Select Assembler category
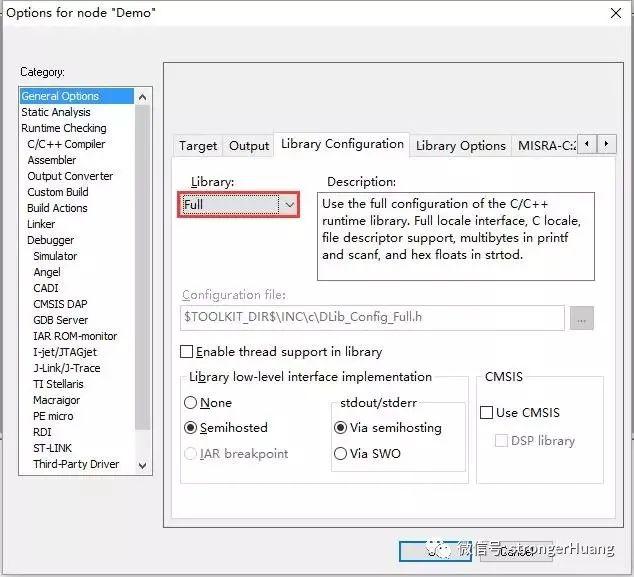Viewport: 634px width, 577px height. point(77,160)
